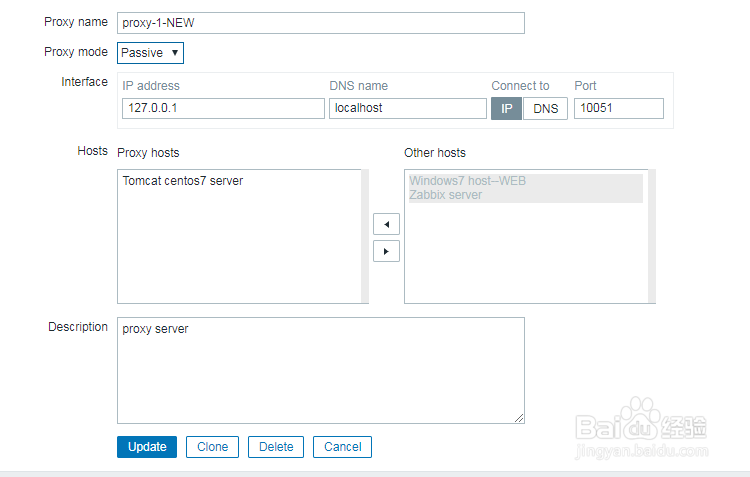The image size is (750, 477).
Task: Click the Update button
Action: (147, 447)
